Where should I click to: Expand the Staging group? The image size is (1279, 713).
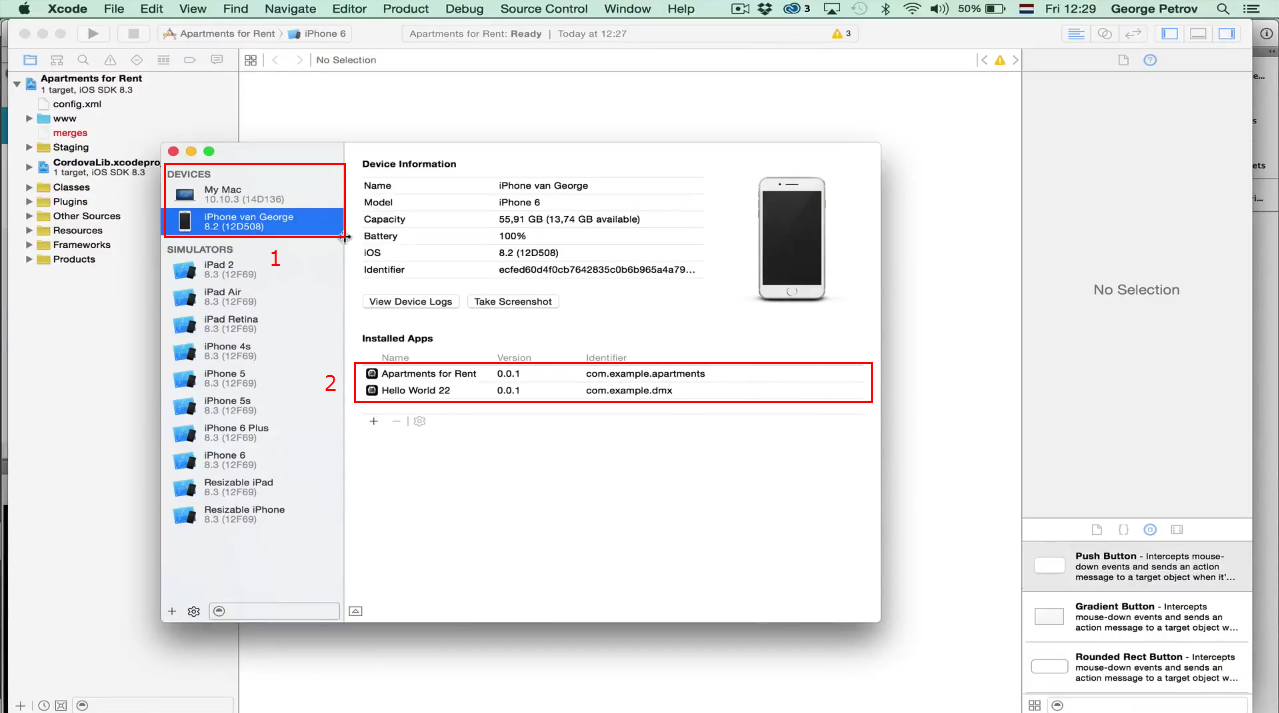(x=30, y=147)
